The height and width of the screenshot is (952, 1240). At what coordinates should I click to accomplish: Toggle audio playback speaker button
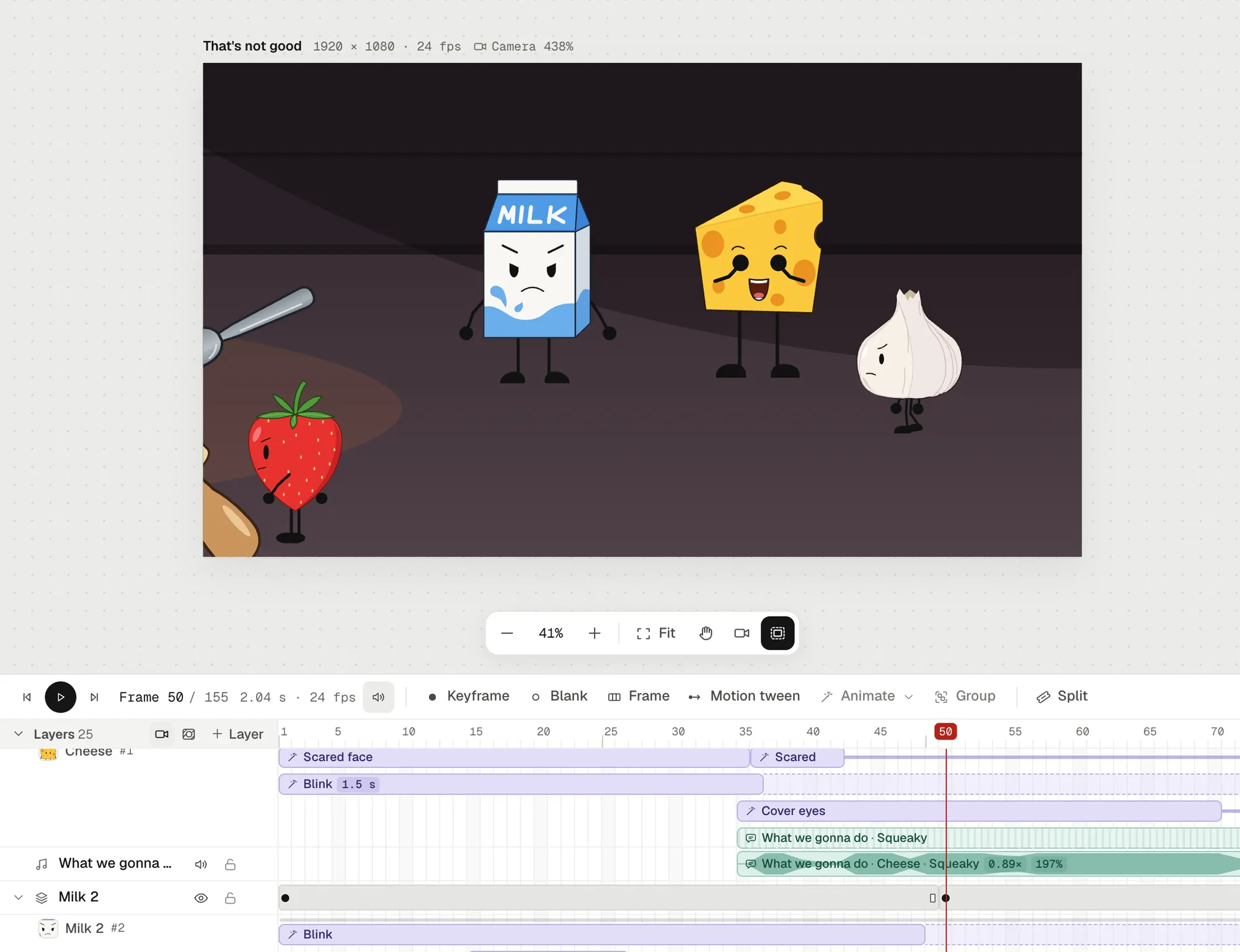pyautogui.click(x=378, y=697)
